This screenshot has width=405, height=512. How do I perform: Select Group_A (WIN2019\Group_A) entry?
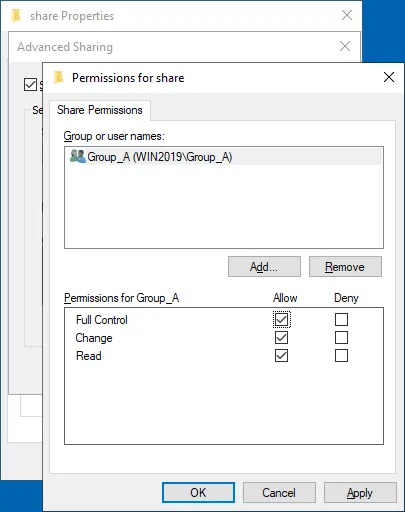pos(223,157)
